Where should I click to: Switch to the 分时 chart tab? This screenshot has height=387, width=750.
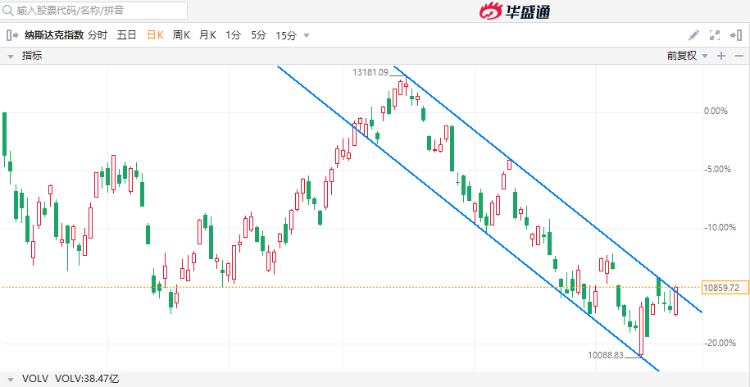coord(98,35)
